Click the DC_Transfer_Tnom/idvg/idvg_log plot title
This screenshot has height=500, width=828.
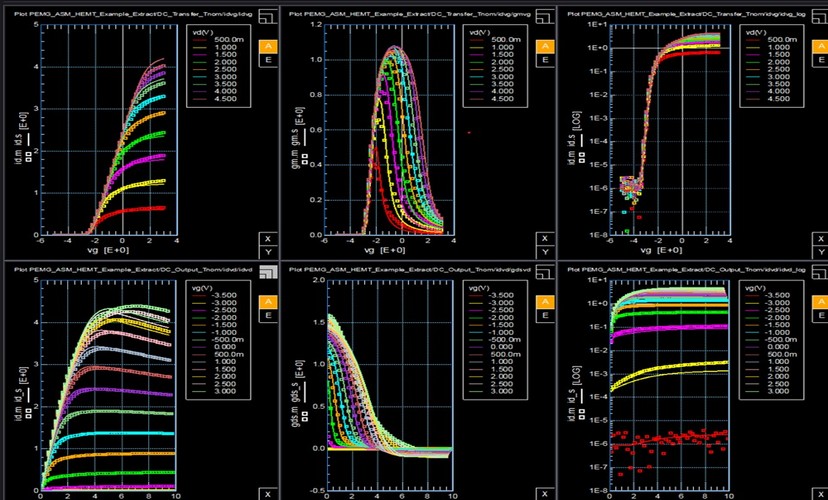pyautogui.click(x=686, y=14)
